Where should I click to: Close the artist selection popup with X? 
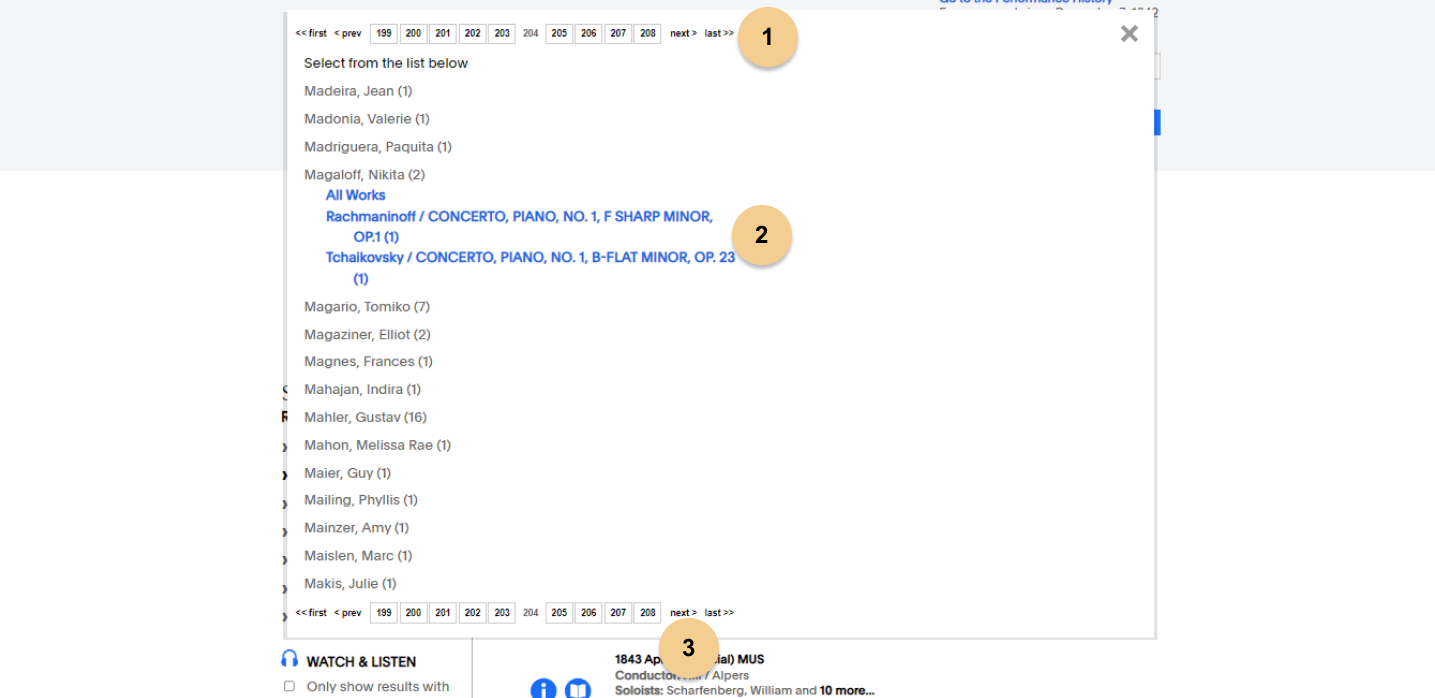point(1129,34)
